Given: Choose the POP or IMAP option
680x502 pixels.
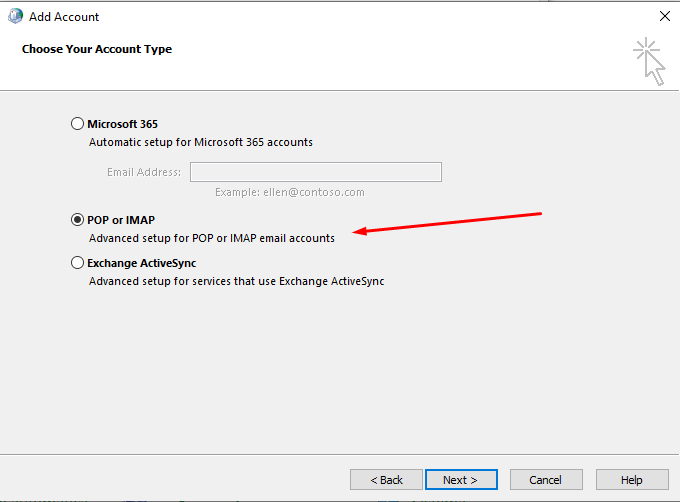Looking at the screenshot, I should coord(77,220).
